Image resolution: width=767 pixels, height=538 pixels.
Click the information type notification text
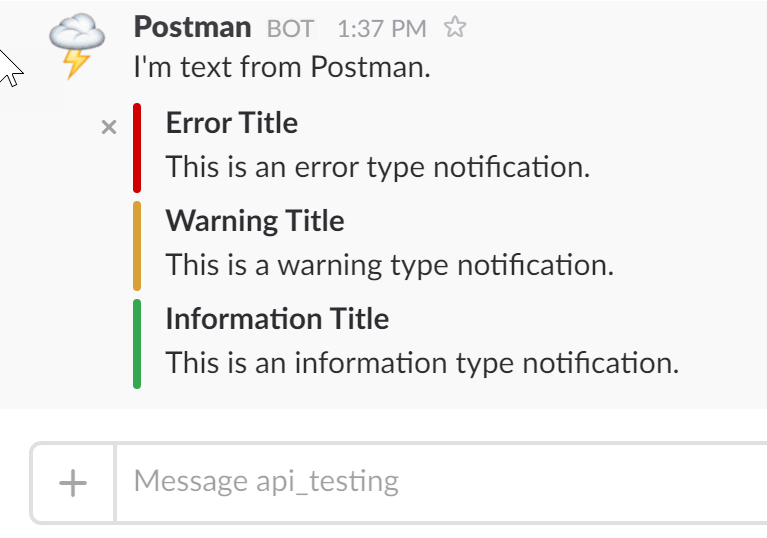click(x=422, y=362)
